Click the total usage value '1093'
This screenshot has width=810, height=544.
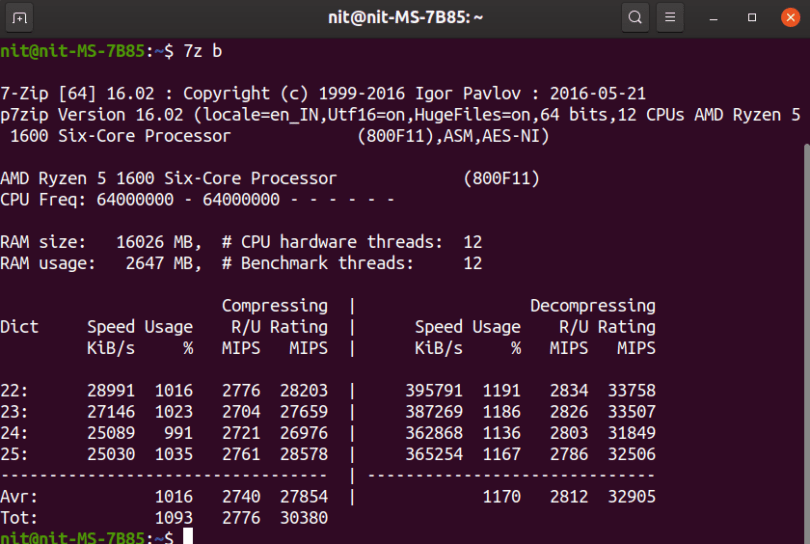click(x=174, y=517)
